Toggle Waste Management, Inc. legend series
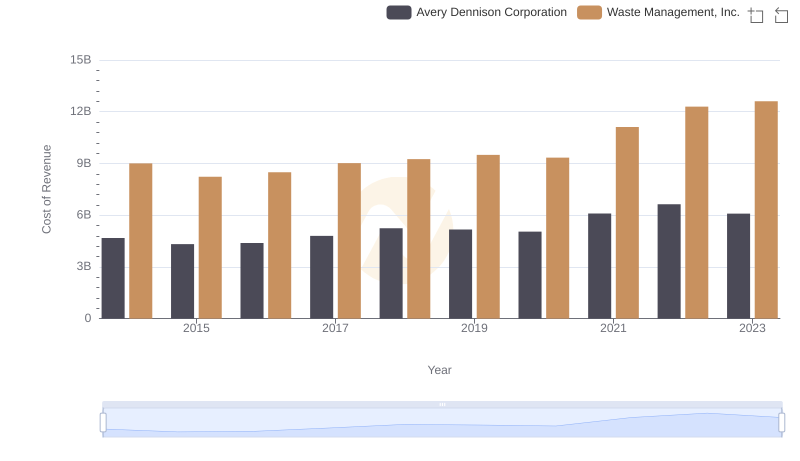The width and height of the screenshot is (800, 461). (x=658, y=12)
